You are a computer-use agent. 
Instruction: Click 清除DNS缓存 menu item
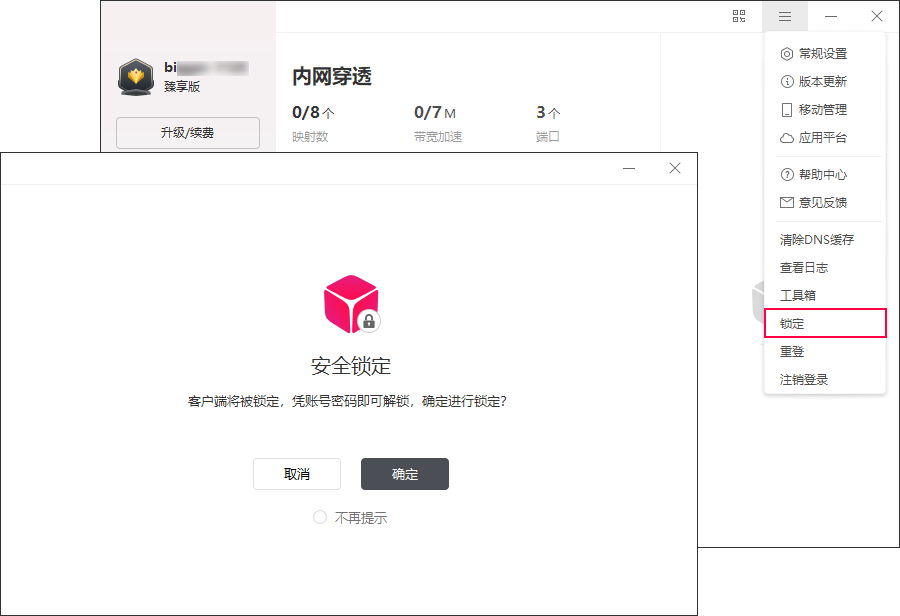(x=817, y=240)
